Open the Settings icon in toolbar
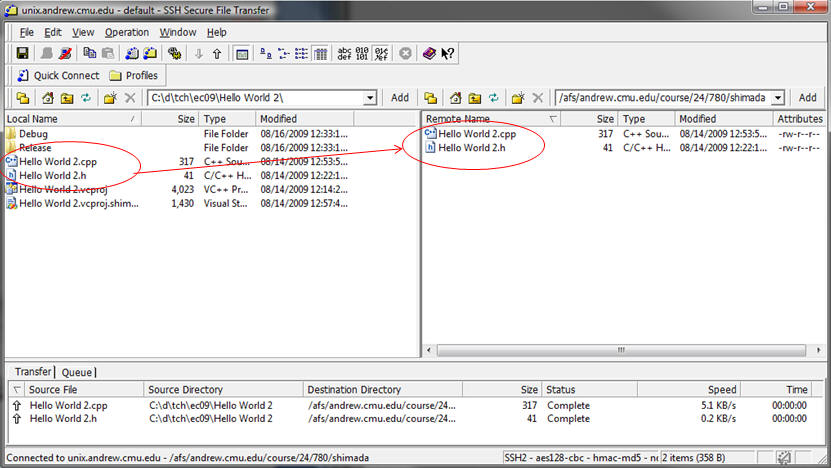The image size is (831, 468). tap(174, 53)
